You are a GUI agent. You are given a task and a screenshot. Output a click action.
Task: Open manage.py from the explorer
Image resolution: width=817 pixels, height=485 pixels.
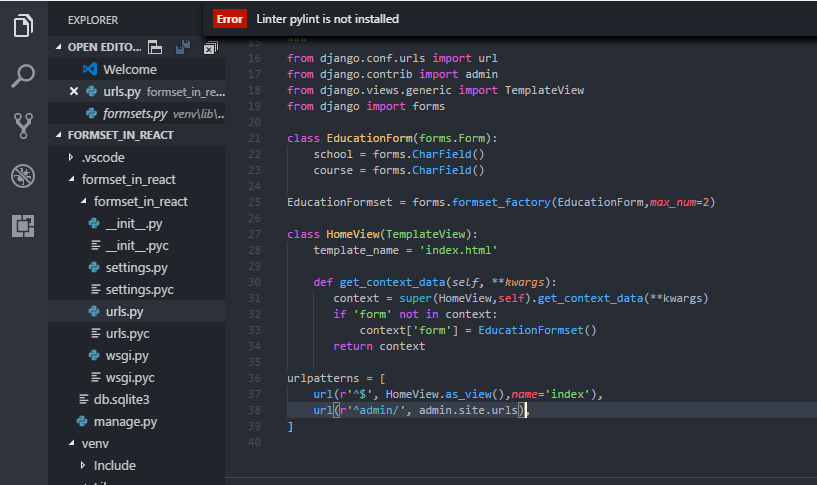(x=125, y=421)
